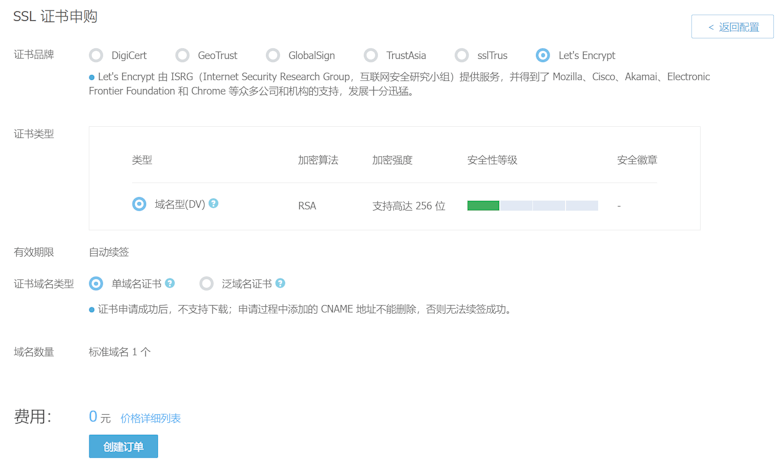Select the DigiCert brand radio button
The height and width of the screenshot is (474, 780).
[96, 55]
